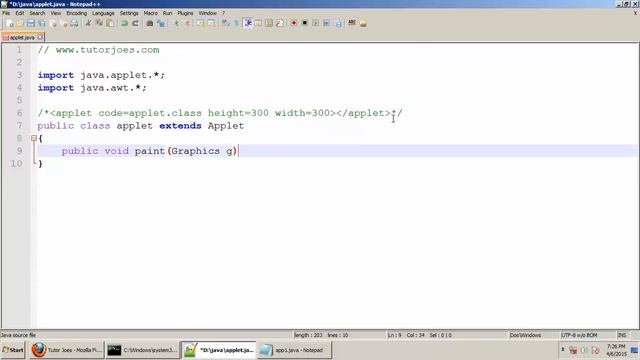Switch to Tutor Joes Mozilla Firefox window
Image resolution: width=640 pixels, height=360 pixels.
tap(67, 350)
